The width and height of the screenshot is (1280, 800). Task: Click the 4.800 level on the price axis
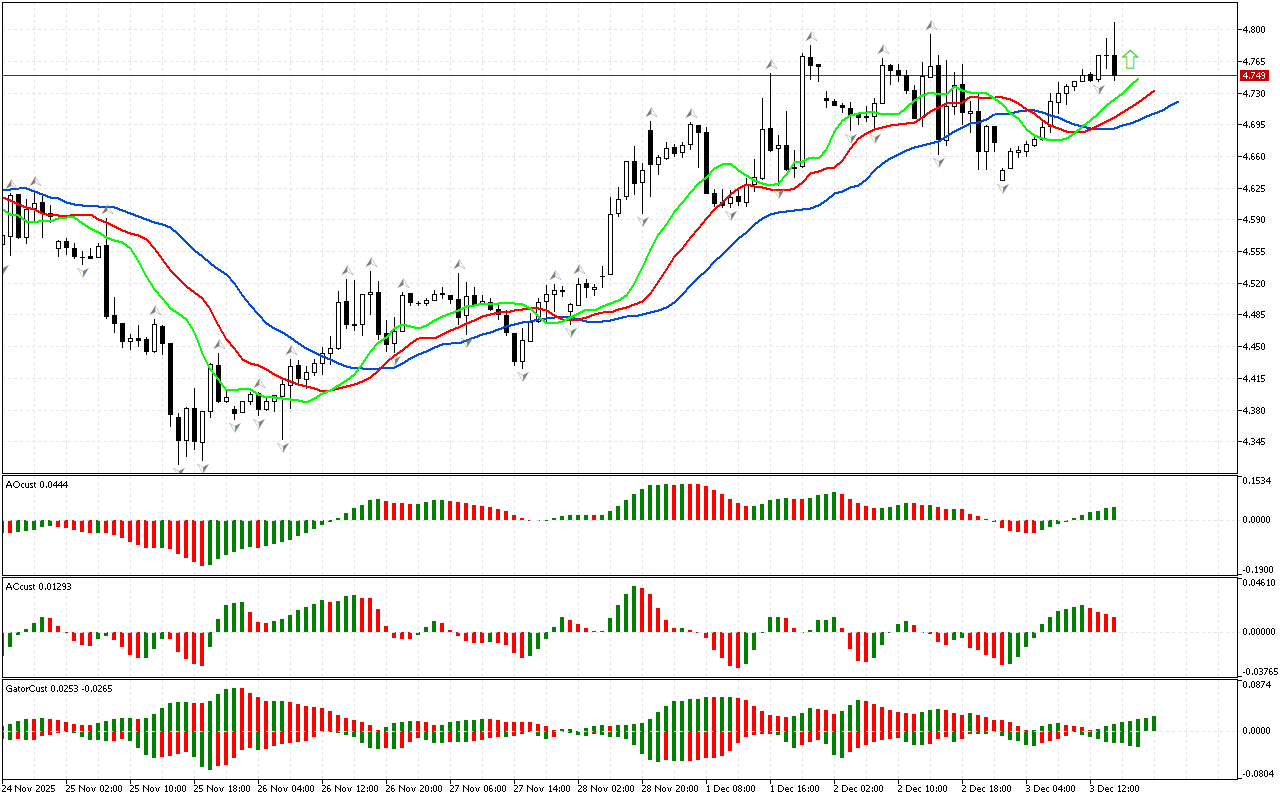1253,30
